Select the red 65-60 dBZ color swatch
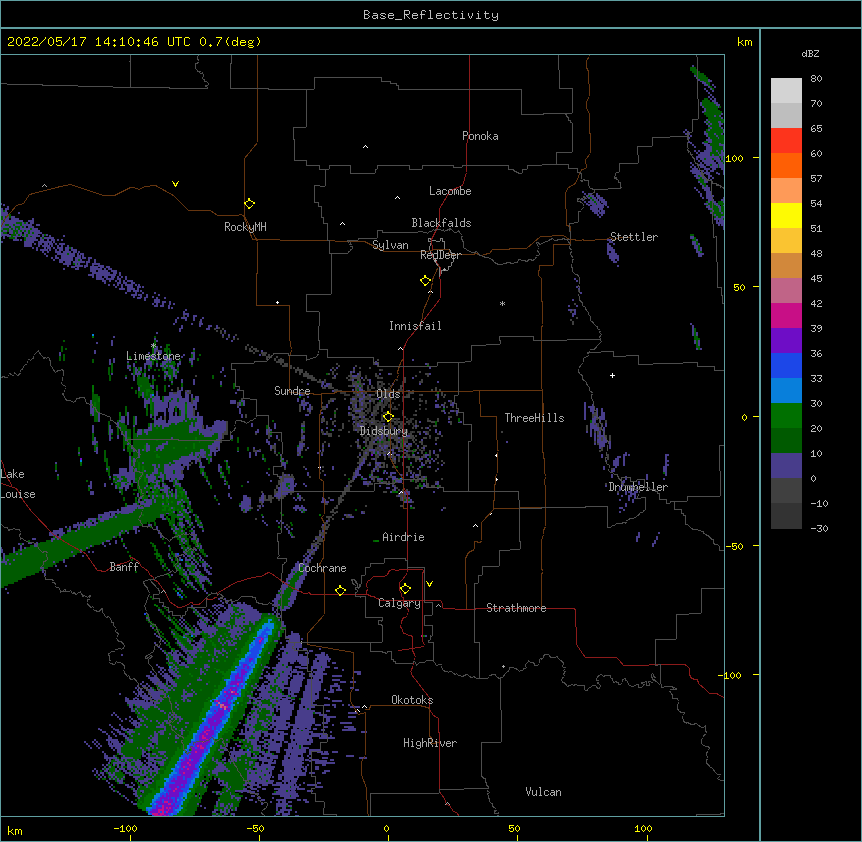Image resolution: width=862 pixels, height=842 pixels. tap(786, 141)
